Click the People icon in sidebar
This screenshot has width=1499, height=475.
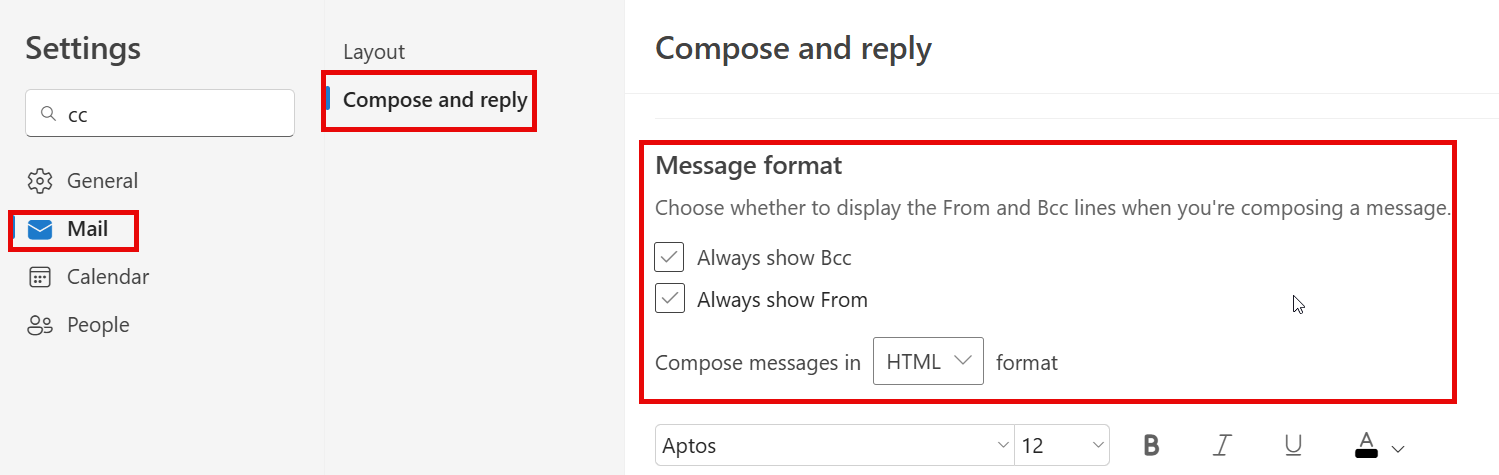tap(40, 325)
